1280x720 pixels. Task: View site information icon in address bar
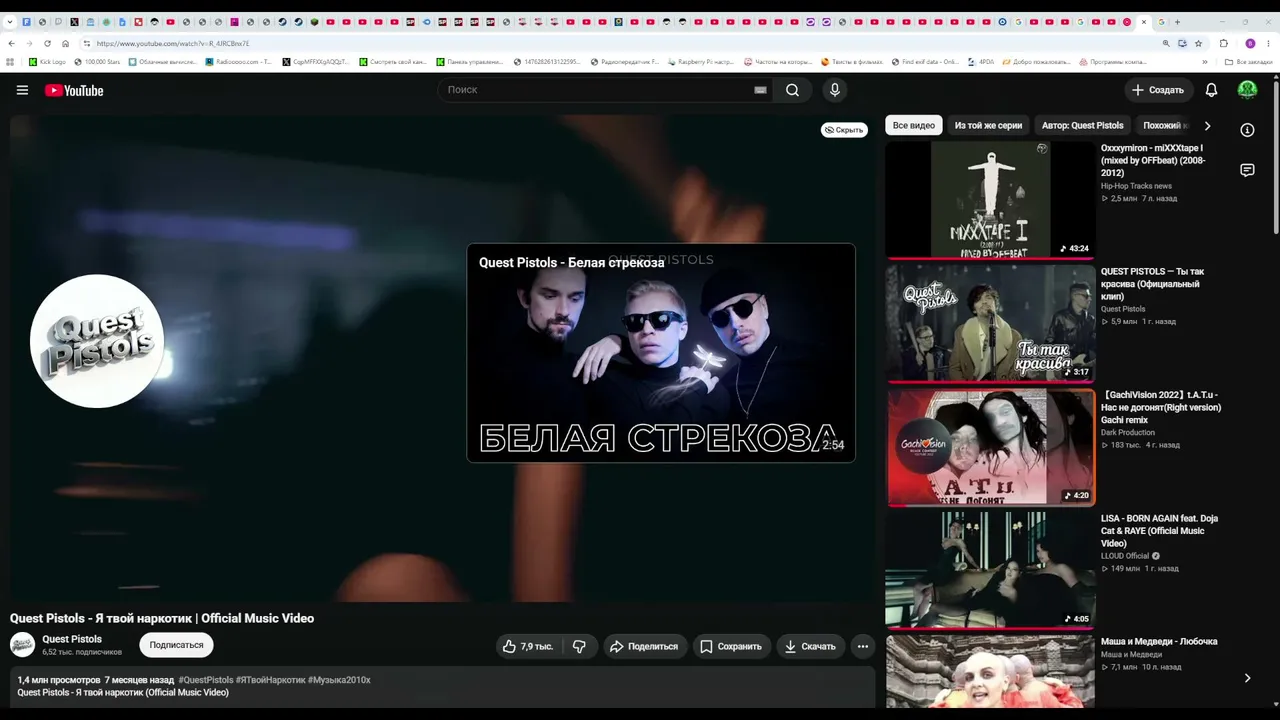tap(87, 43)
